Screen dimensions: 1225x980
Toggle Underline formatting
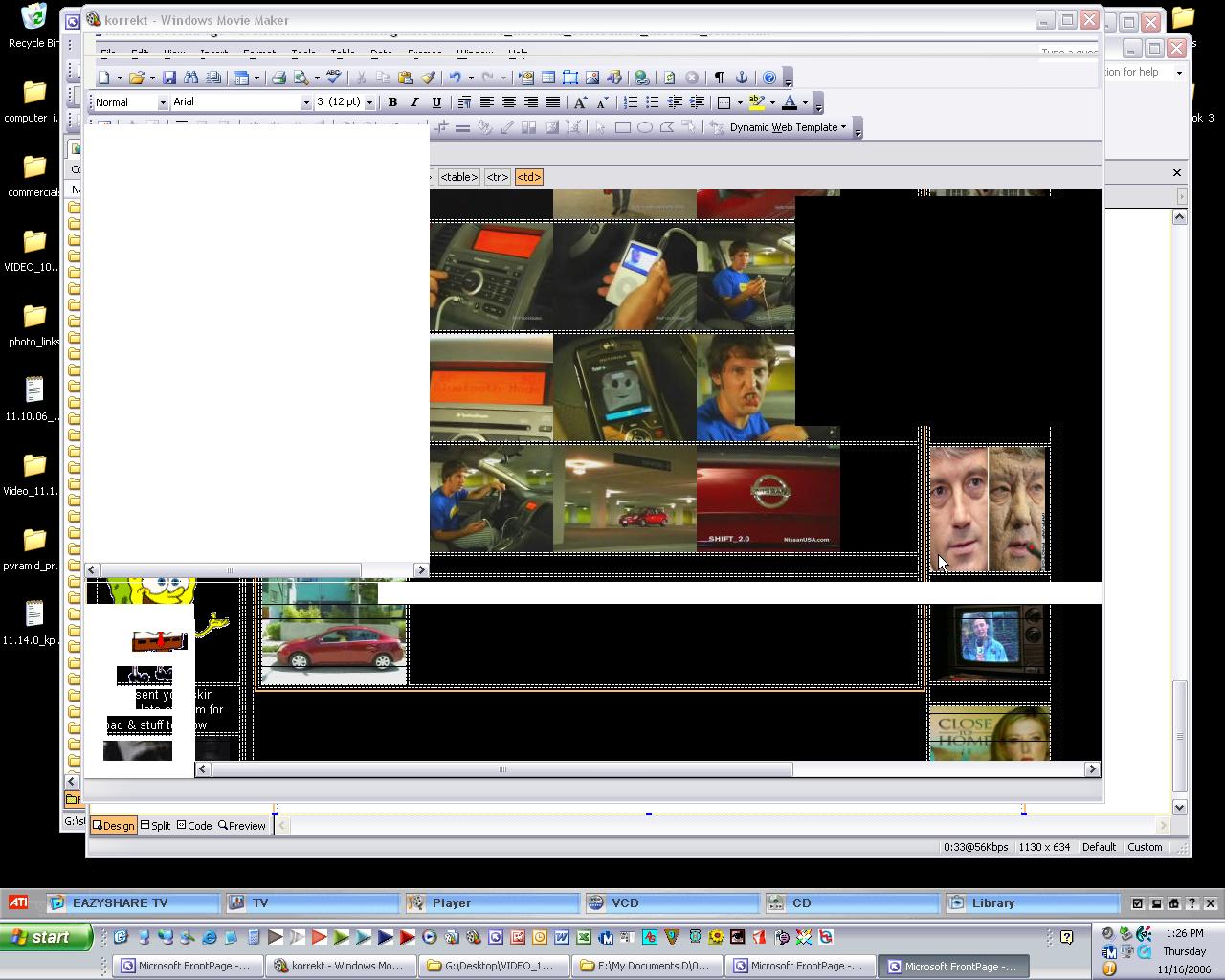(436, 102)
